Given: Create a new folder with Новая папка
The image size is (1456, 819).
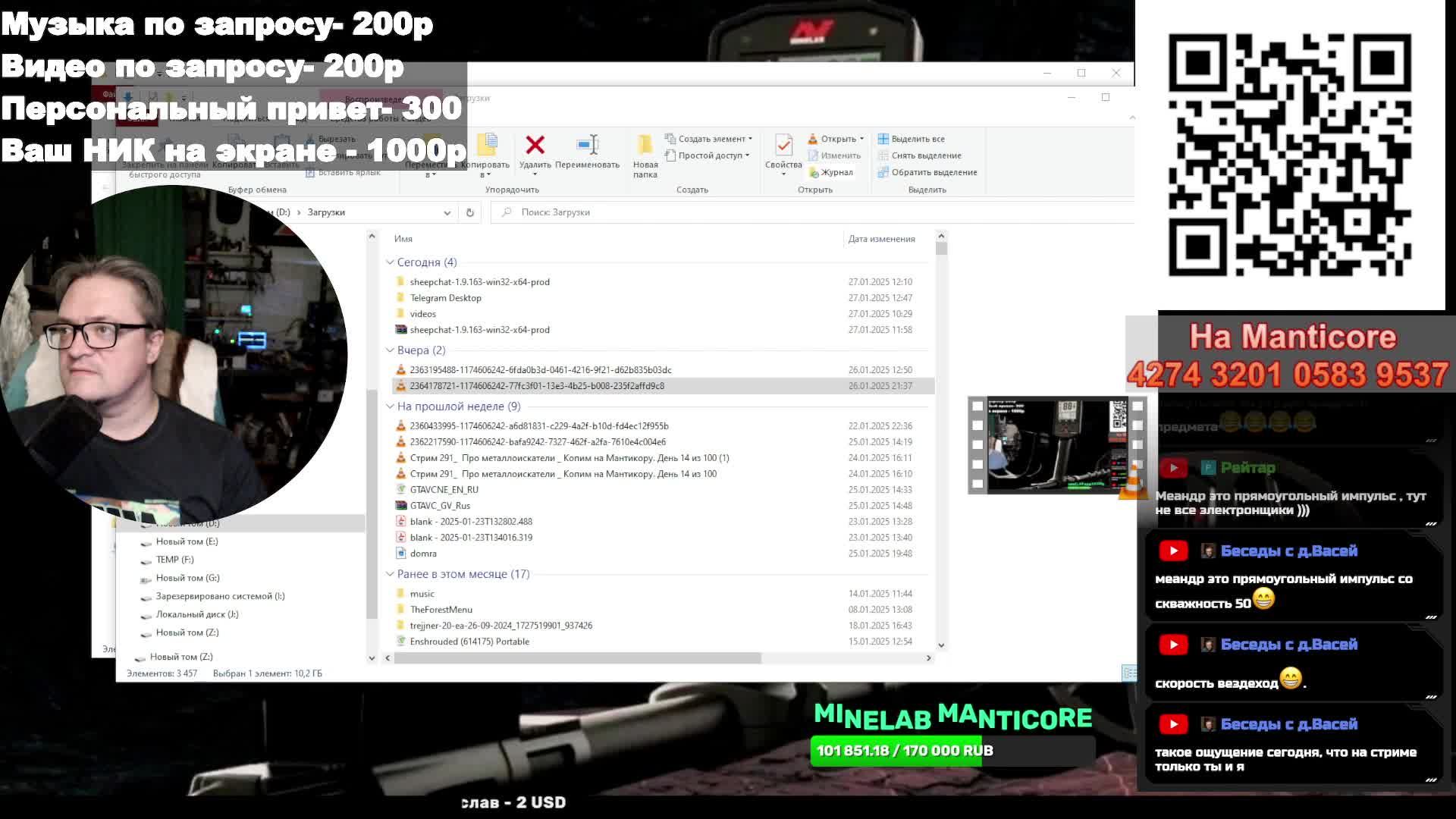Looking at the screenshot, I should click(645, 156).
